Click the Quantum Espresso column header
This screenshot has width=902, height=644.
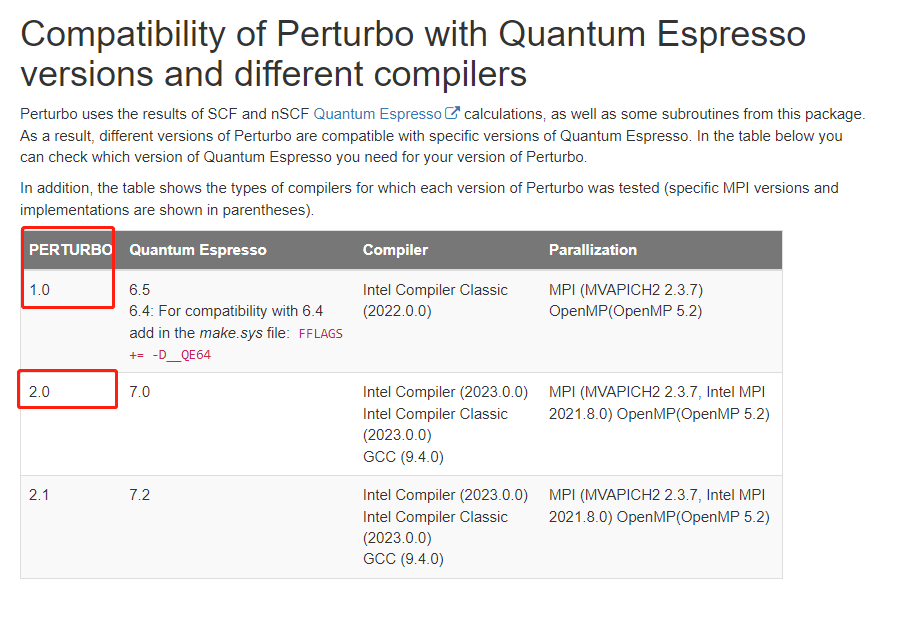[x=198, y=250]
